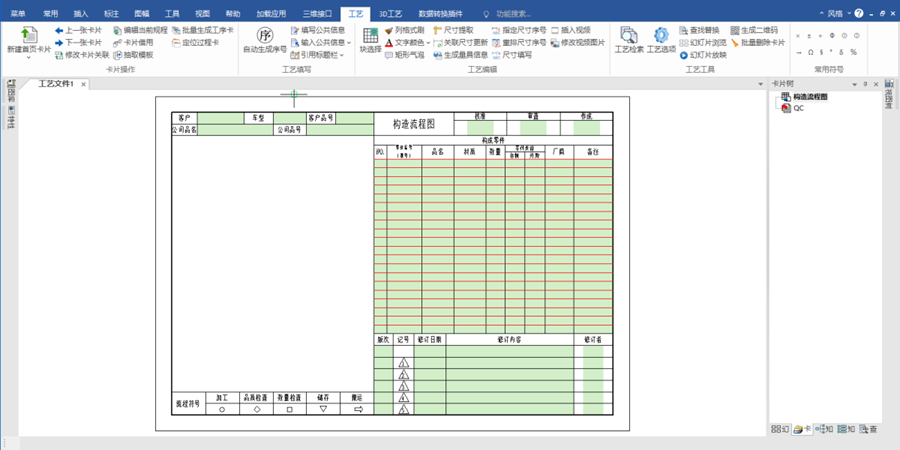Expand the 新建首页卡片 dropdown arrow

click(29, 58)
